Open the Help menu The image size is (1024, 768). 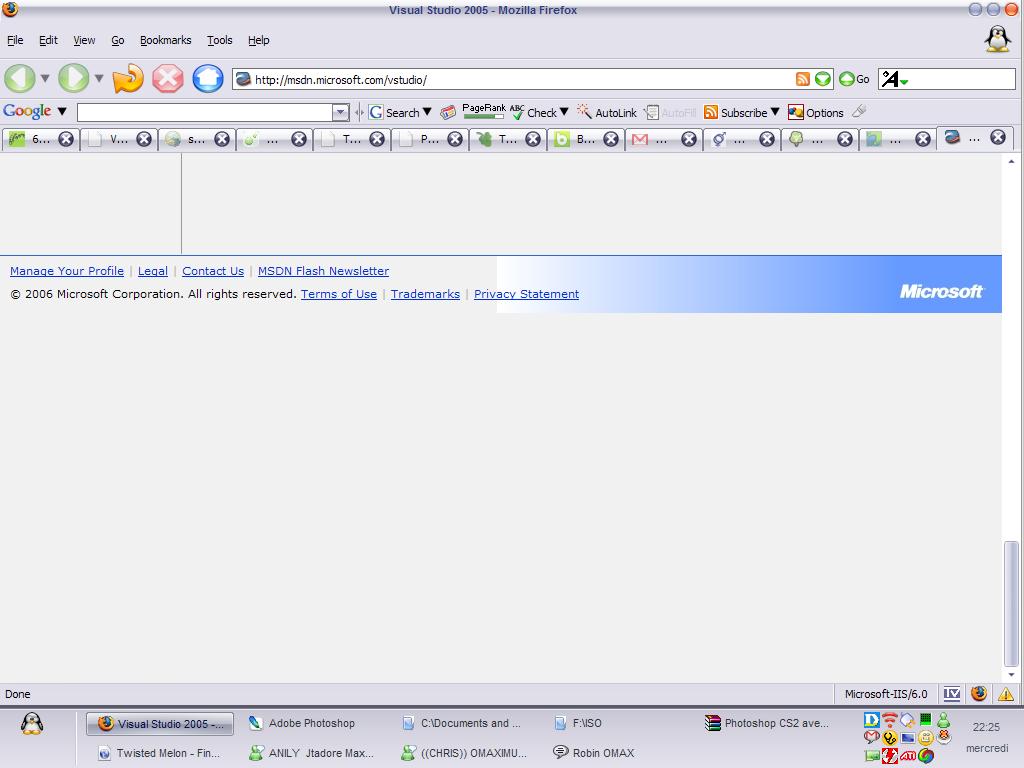tap(259, 40)
